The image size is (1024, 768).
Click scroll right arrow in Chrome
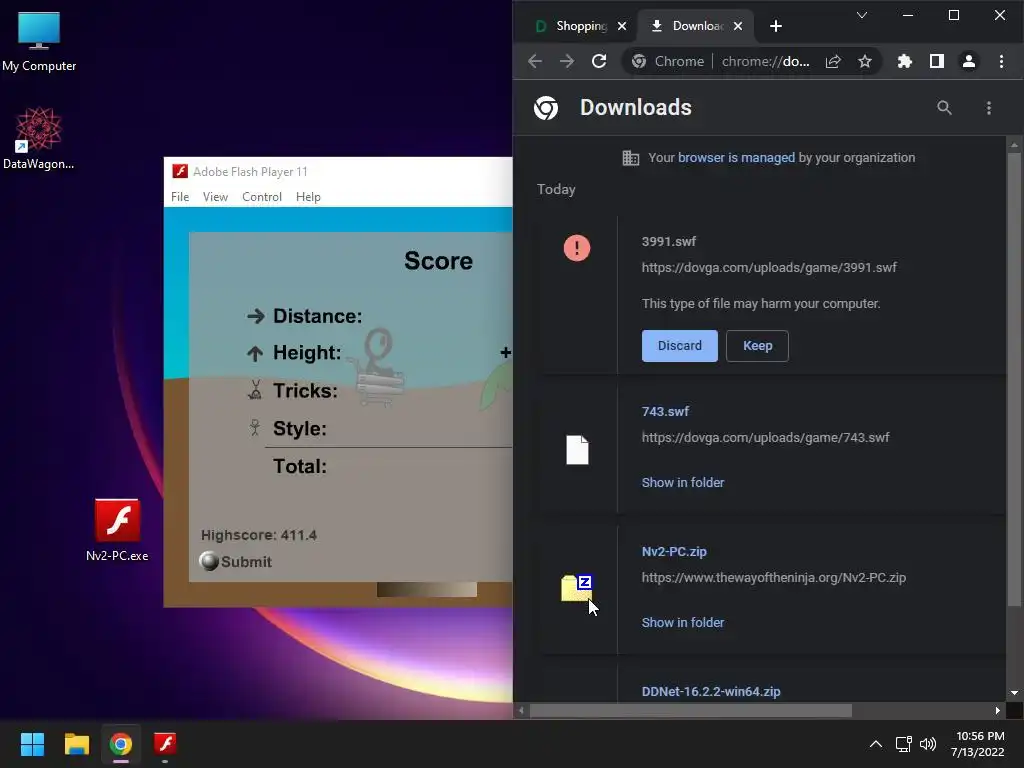(x=997, y=711)
